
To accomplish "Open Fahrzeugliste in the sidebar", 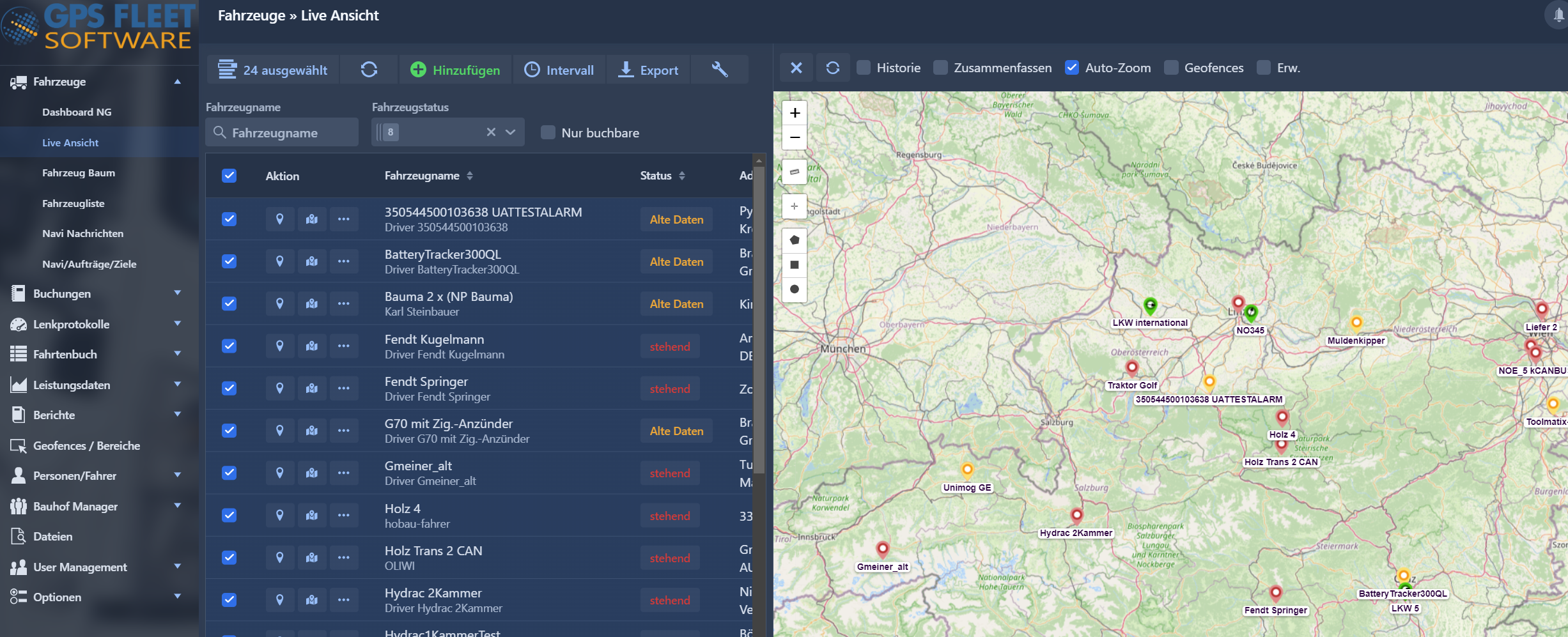I will point(74,203).
